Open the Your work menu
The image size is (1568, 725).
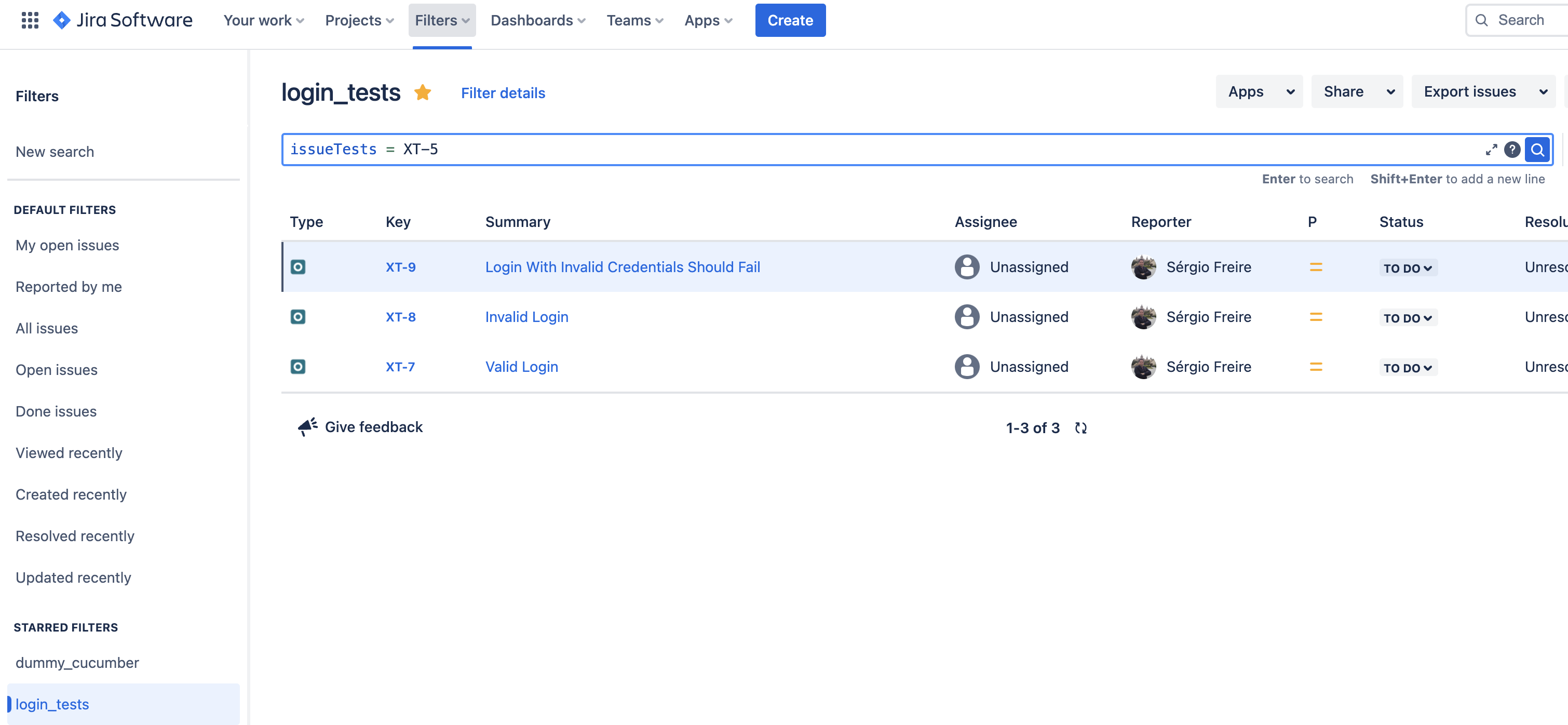tap(264, 20)
